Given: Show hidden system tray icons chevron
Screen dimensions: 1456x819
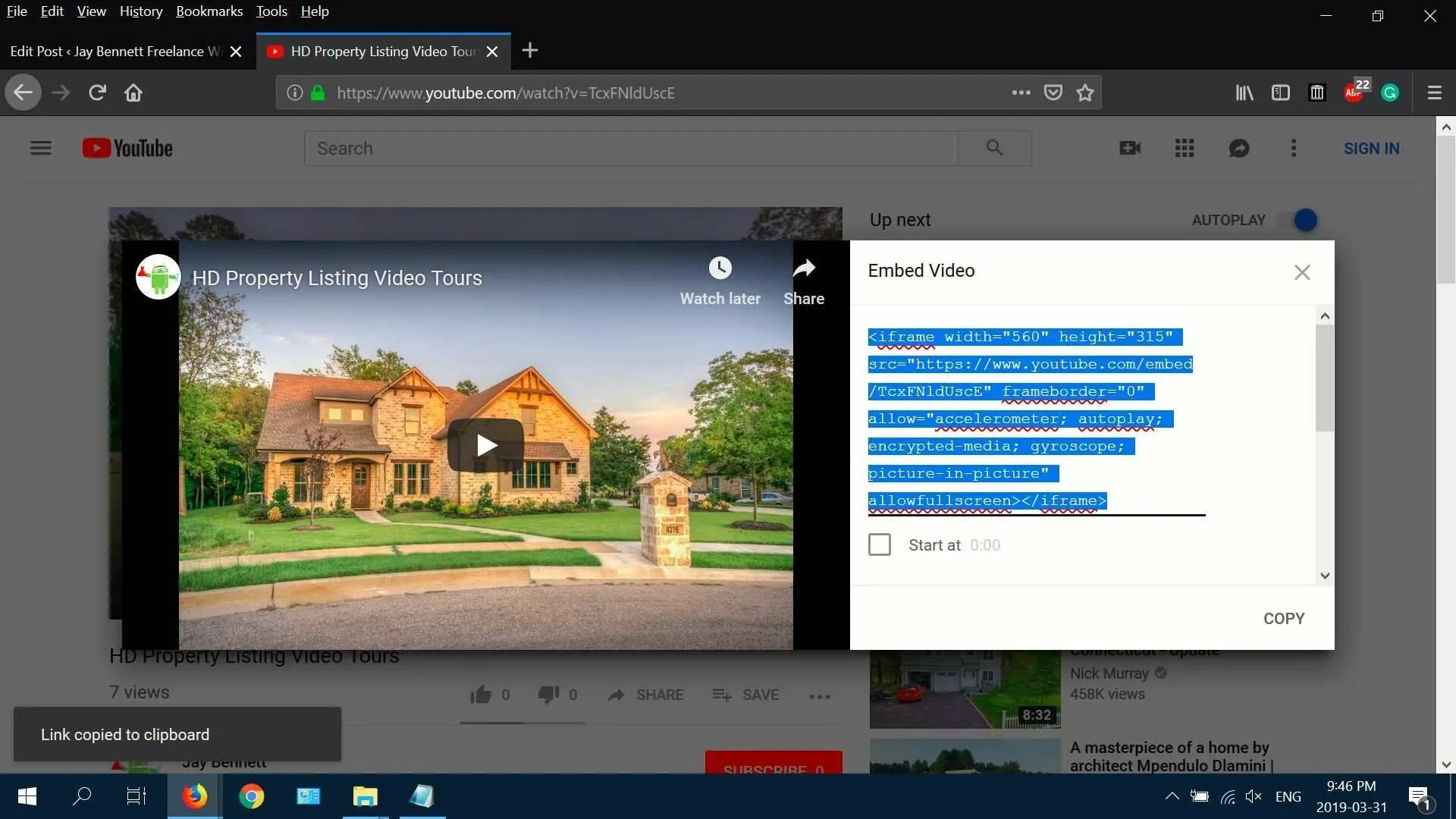Looking at the screenshot, I should pos(1172,795).
